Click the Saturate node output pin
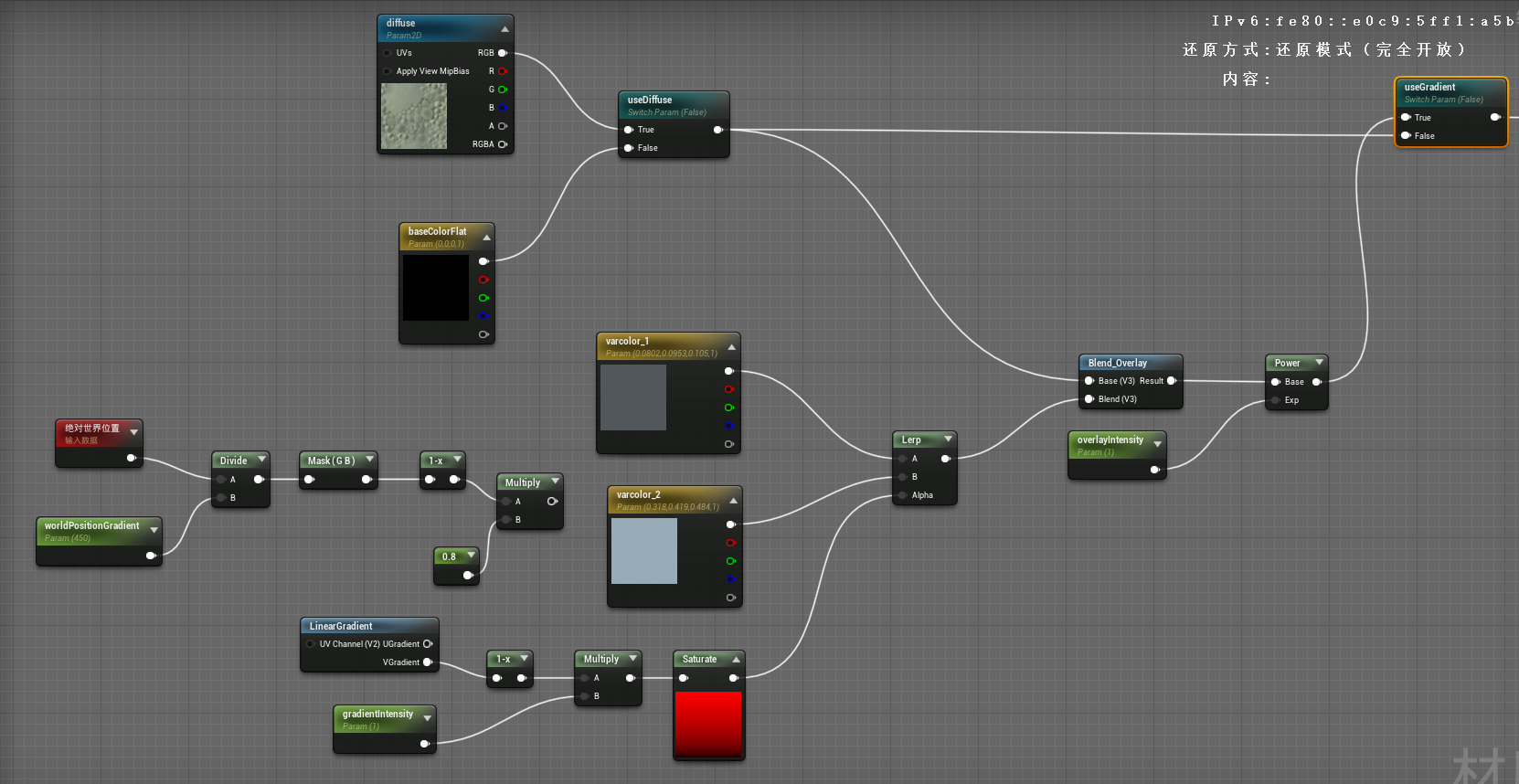 pos(733,678)
